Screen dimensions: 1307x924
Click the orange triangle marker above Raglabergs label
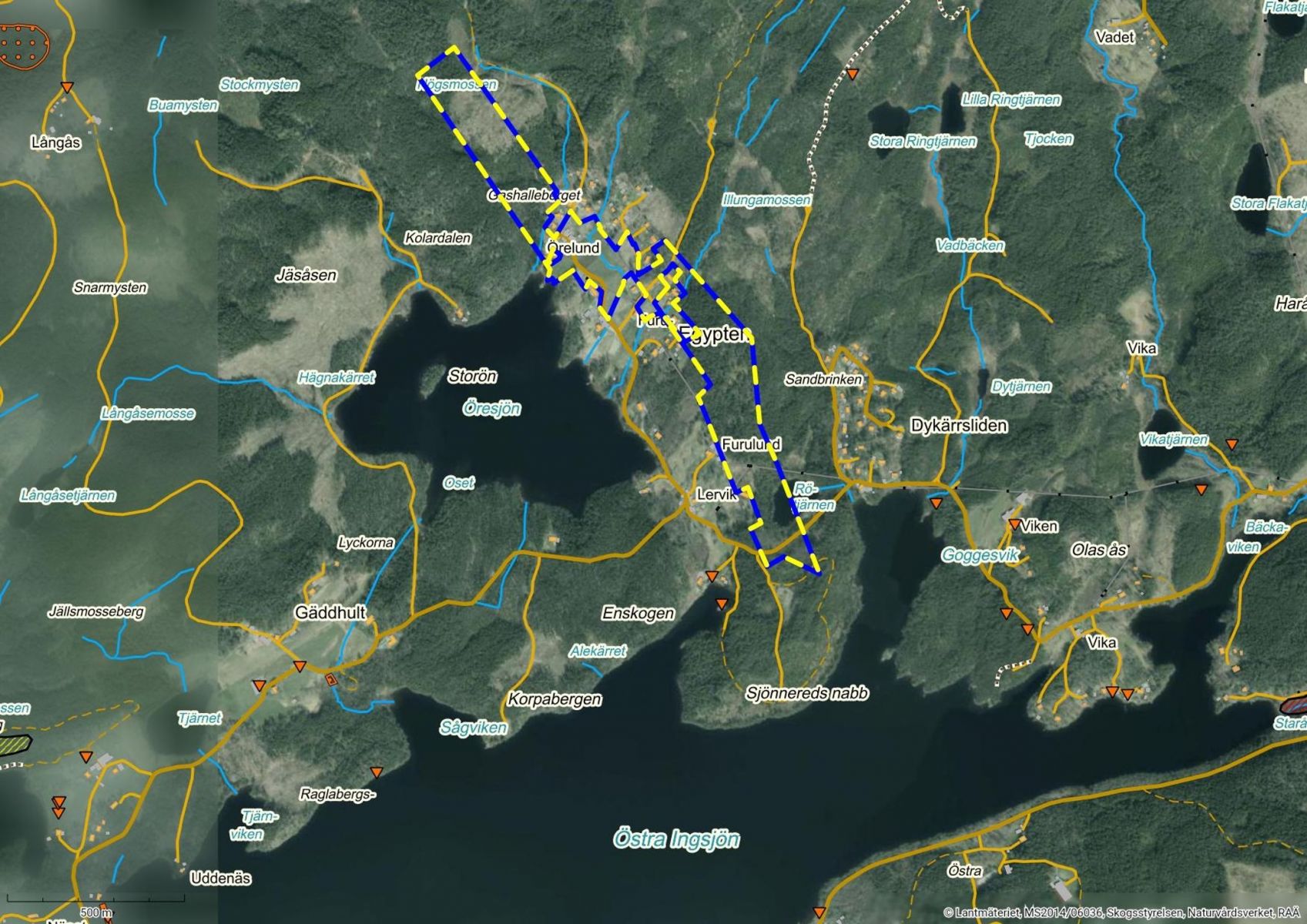coord(376,772)
